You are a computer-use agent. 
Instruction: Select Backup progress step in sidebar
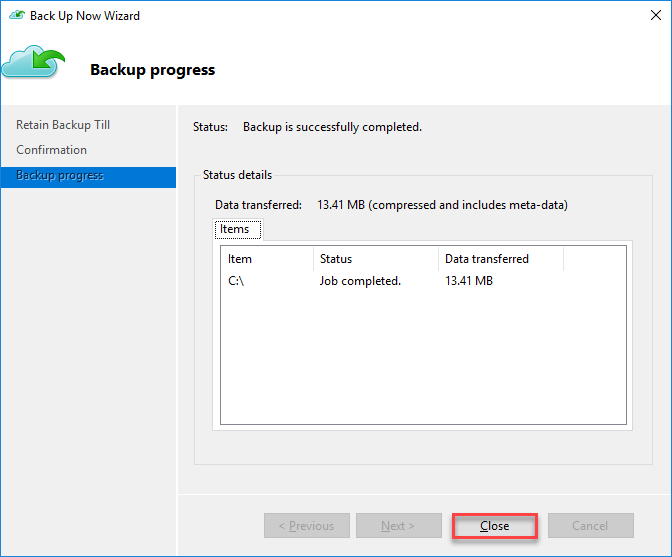pos(60,176)
